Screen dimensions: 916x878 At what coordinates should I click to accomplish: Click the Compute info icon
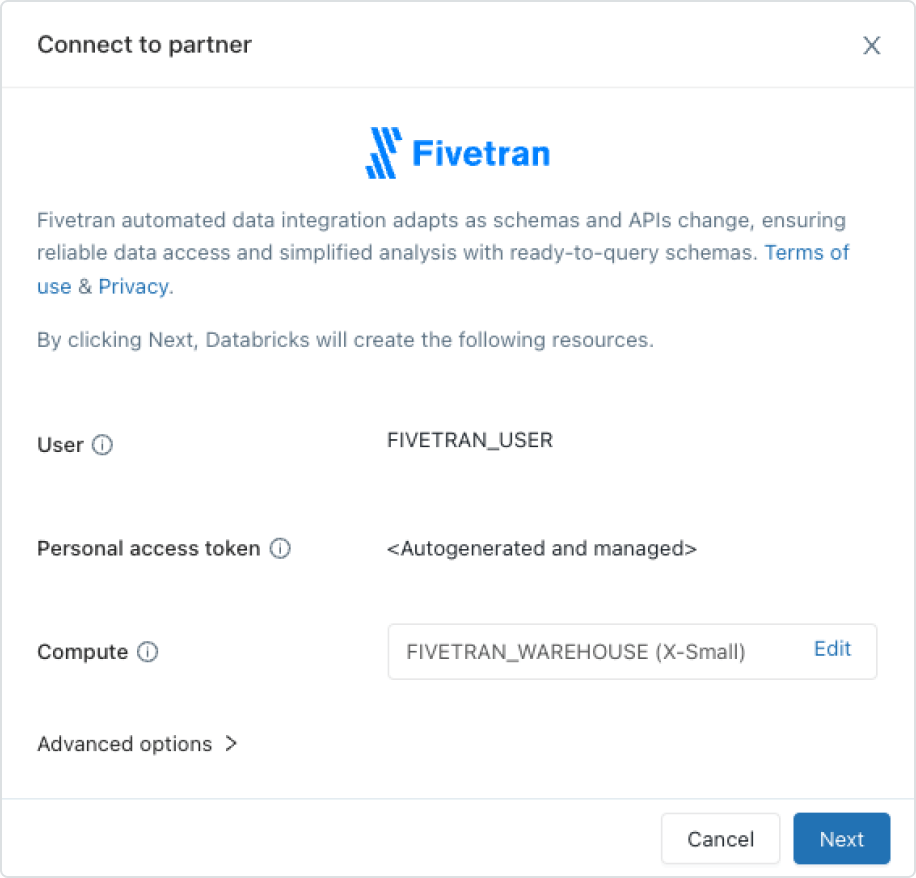coord(148,652)
